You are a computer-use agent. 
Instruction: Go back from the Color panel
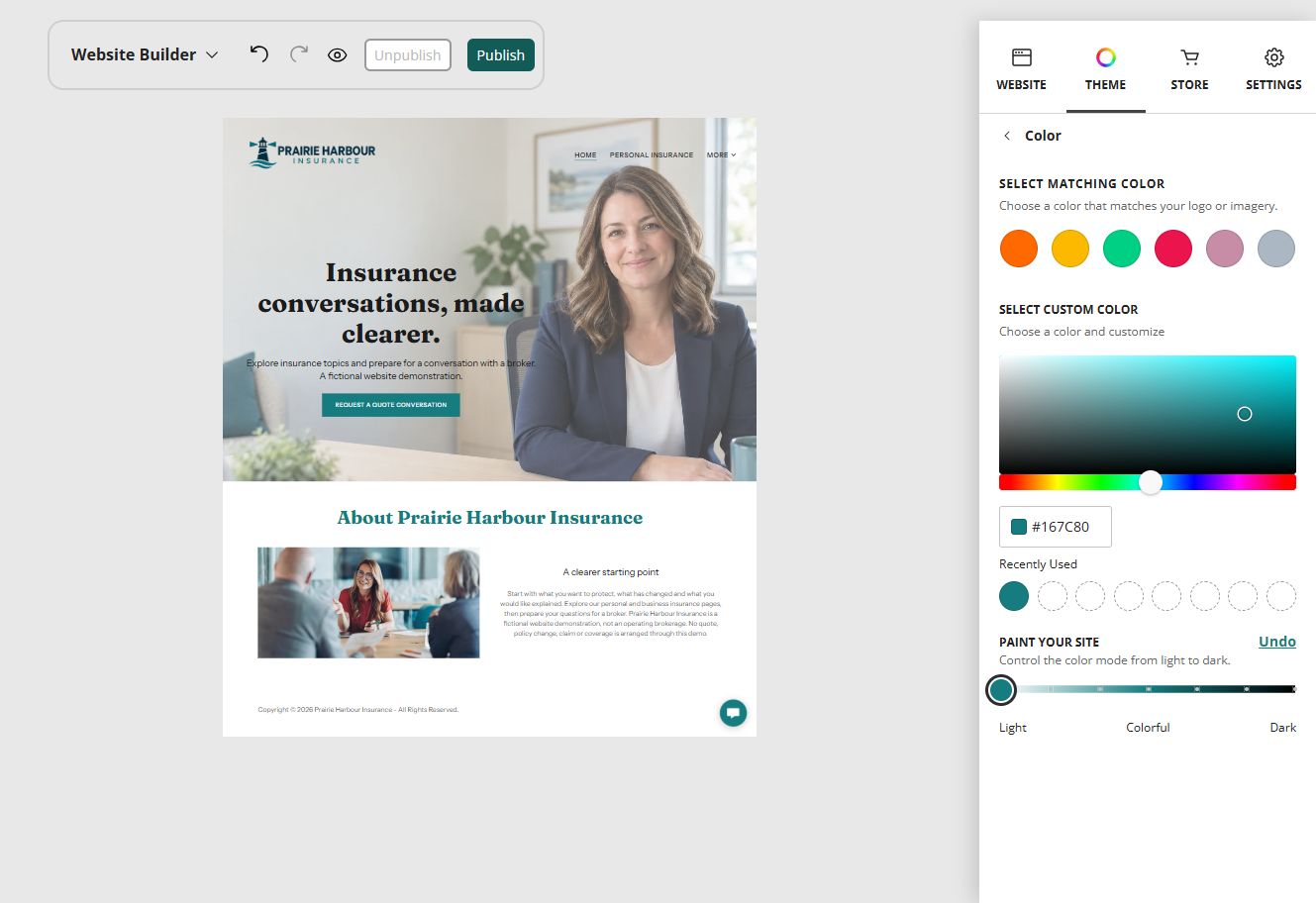coord(1007,136)
